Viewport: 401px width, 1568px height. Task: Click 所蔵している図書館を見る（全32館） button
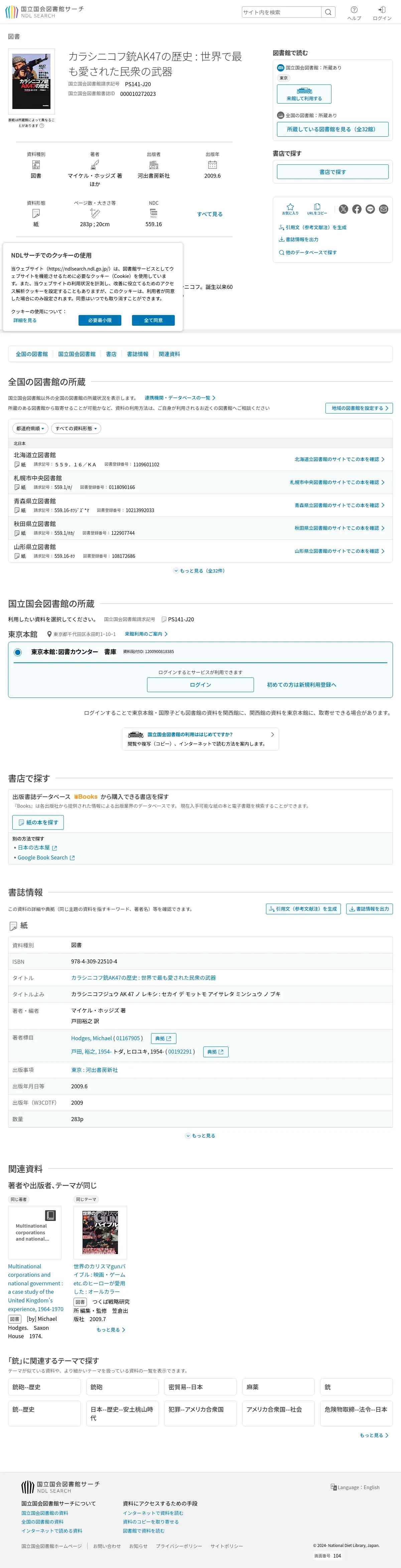pyautogui.click(x=332, y=129)
